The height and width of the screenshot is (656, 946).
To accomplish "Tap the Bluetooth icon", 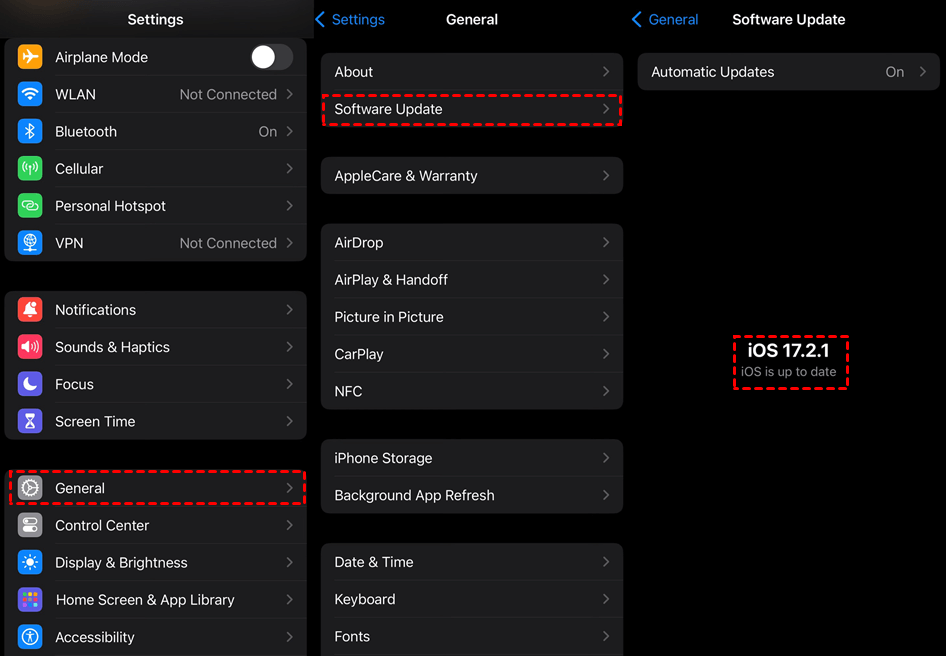I will [x=30, y=132].
